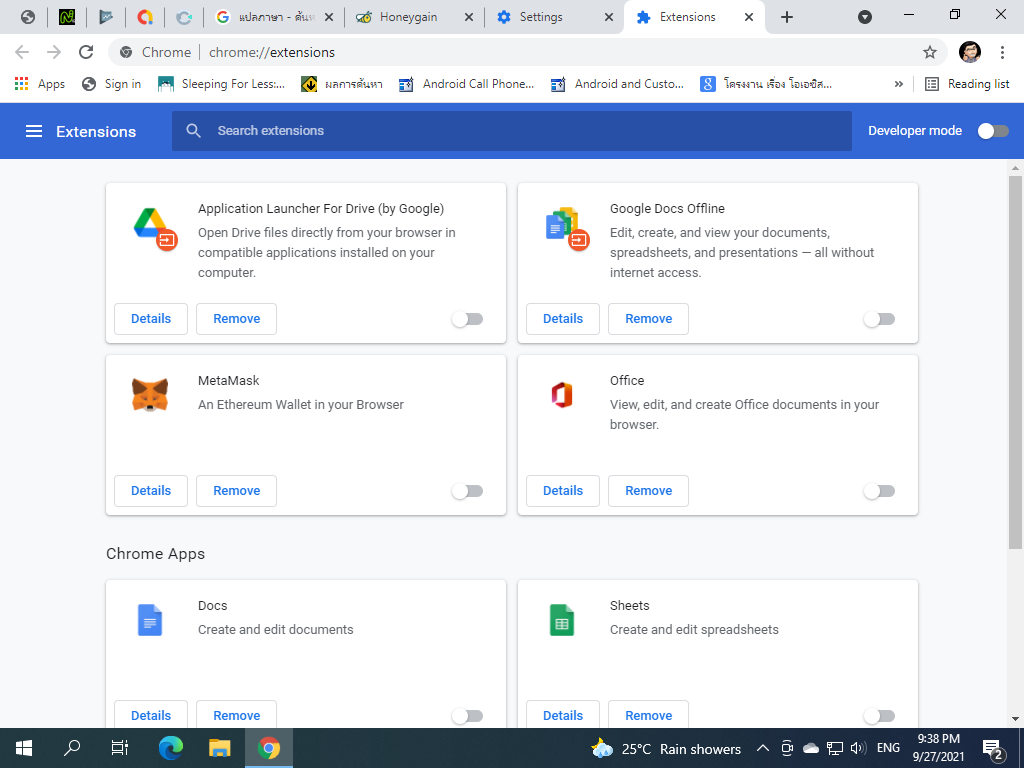Open Android Call Phone bookmark
The image size is (1024, 768).
coord(466,84)
